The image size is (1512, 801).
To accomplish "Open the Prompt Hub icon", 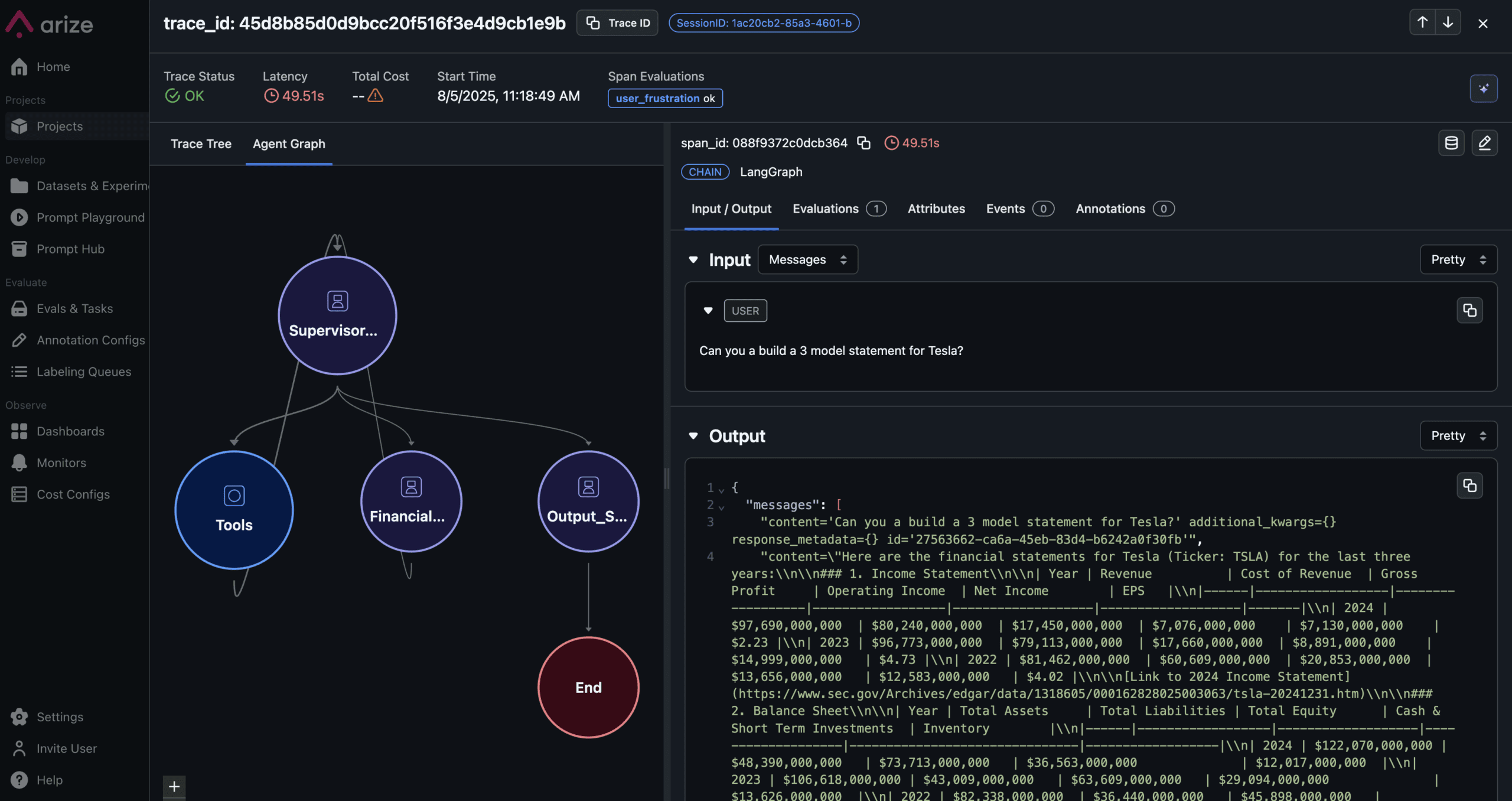I will click(x=19, y=249).
